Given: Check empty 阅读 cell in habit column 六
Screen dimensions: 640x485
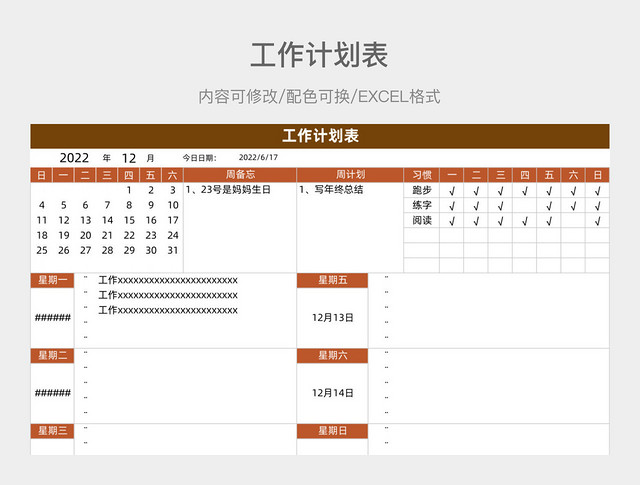Looking at the screenshot, I should pos(573,221).
